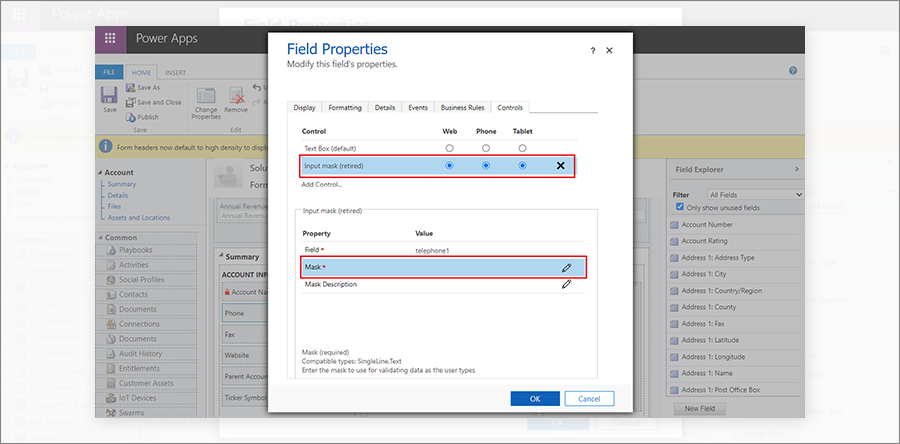Open the Power Apps waffle app launcher

[110, 39]
